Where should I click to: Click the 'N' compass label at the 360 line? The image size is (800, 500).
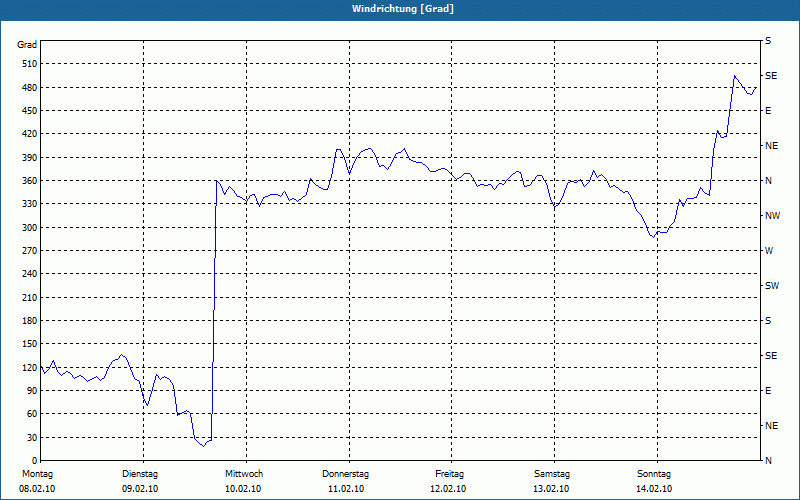pyautogui.click(x=768, y=181)
